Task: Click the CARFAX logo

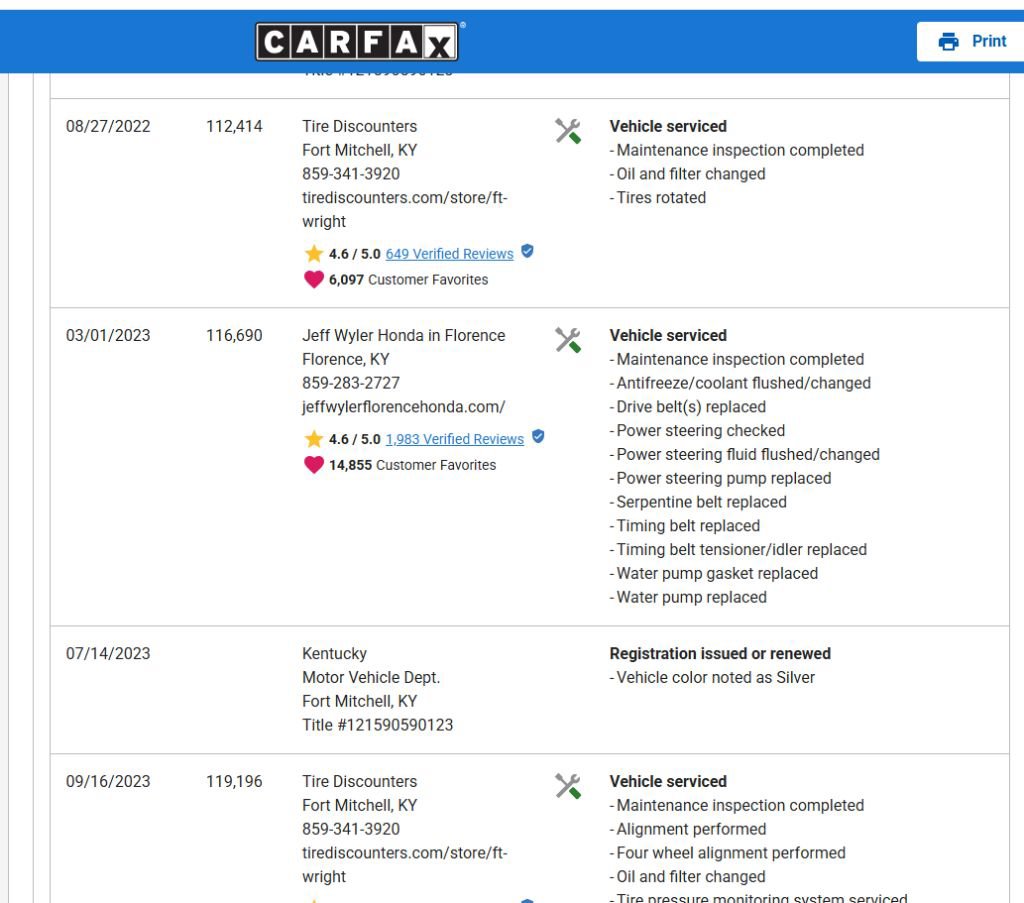Action: [357, 42]
